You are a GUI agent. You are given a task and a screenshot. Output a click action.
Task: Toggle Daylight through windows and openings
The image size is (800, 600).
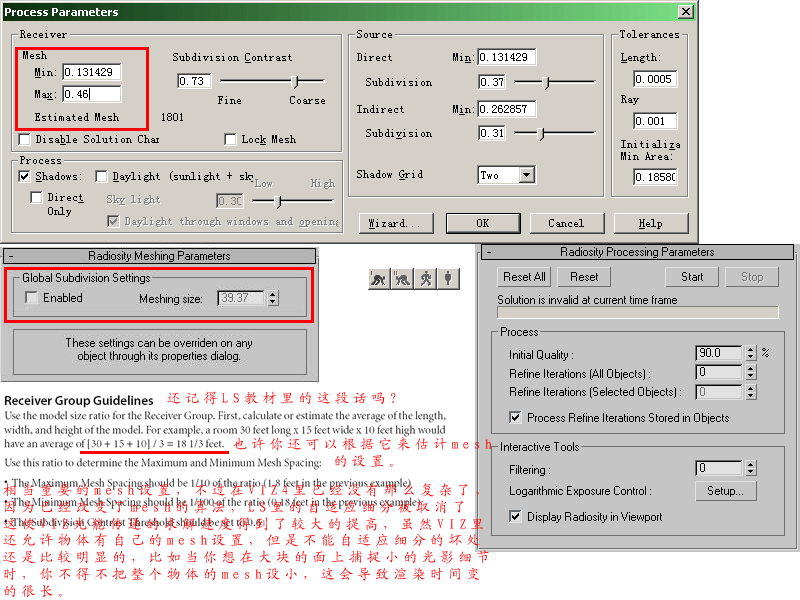pyautogui.click(x=113, y=221)
